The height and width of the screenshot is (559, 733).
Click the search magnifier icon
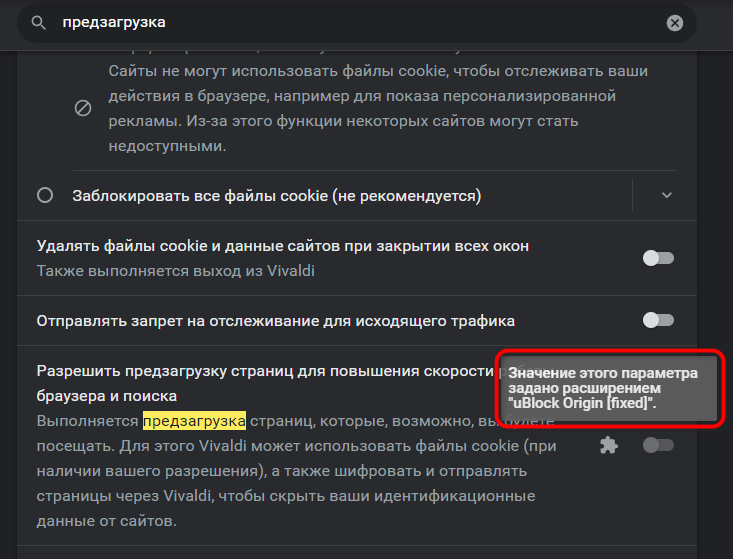pyautogui.click(x=38, y=22)
